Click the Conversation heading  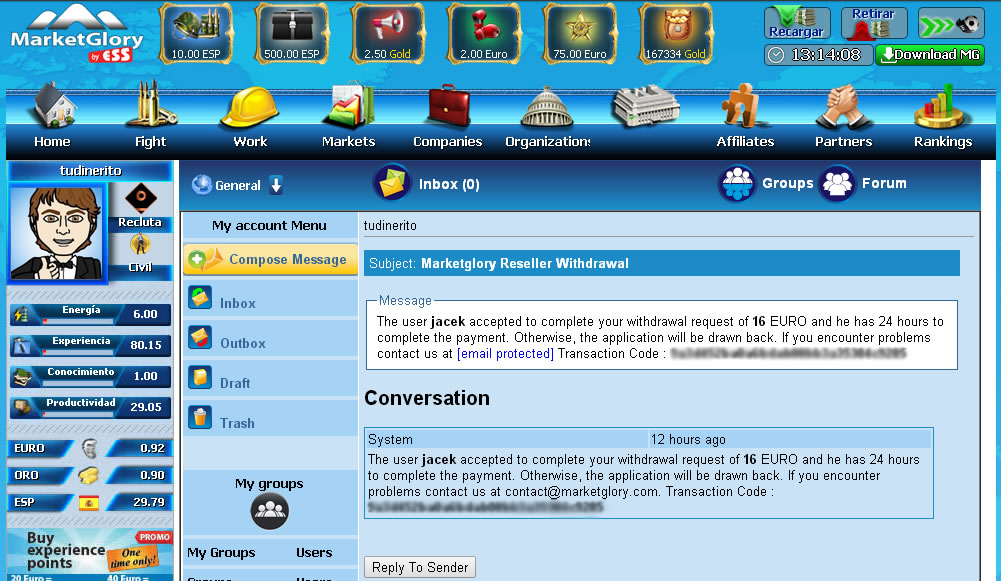point(427,398)
